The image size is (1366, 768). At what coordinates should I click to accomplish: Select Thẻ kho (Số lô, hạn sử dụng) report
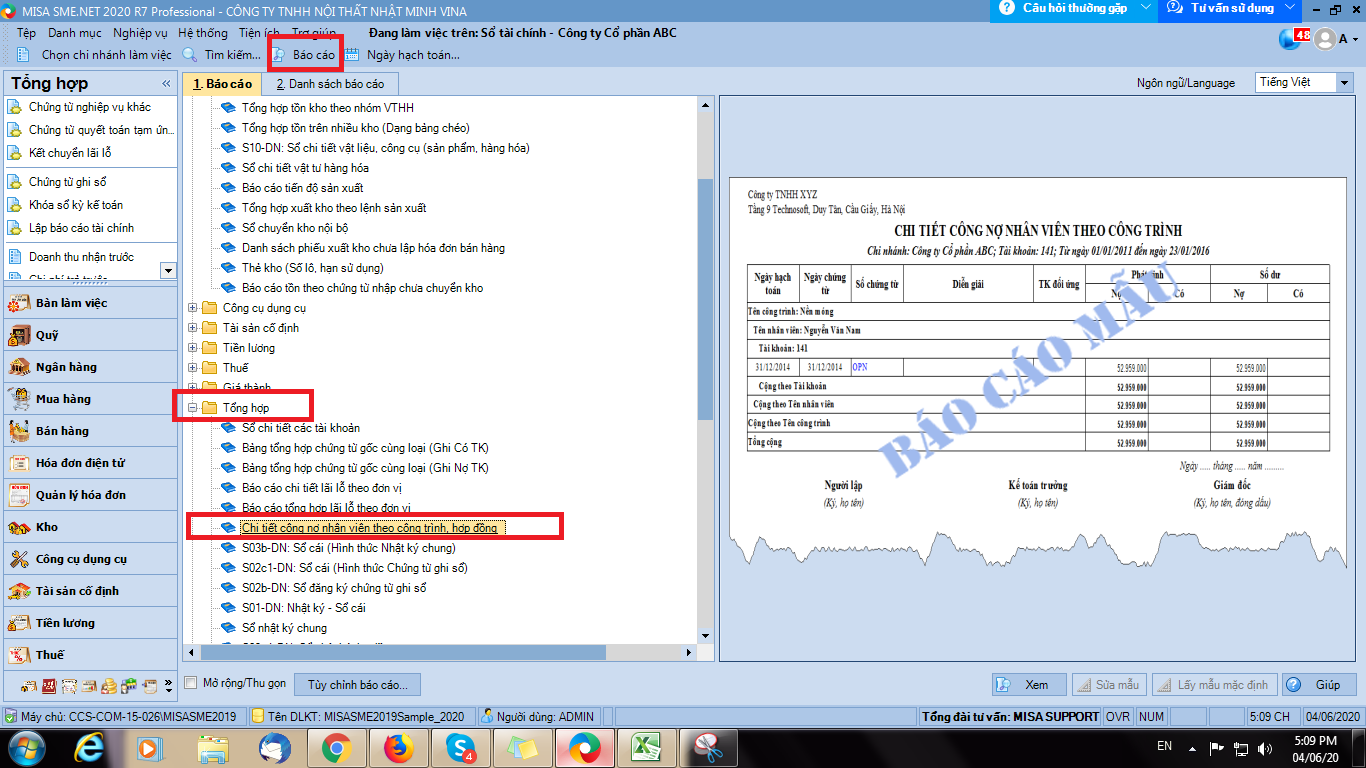point(312,268)
